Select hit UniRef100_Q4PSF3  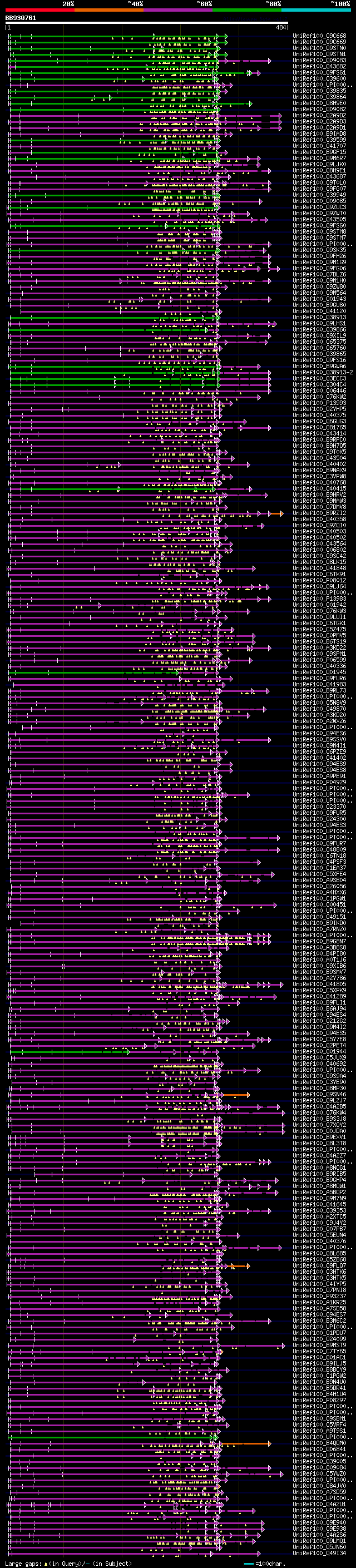click(319, 862)
